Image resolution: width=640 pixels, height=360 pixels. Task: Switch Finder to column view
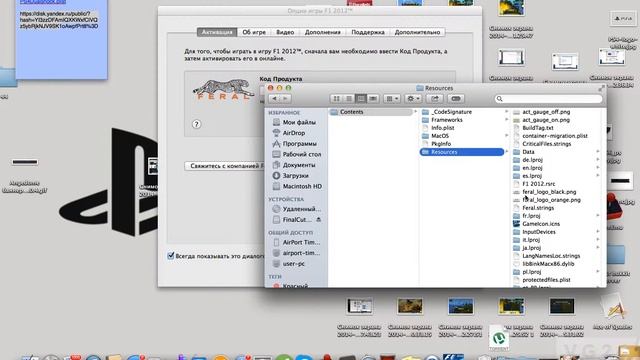pos(361,99)
